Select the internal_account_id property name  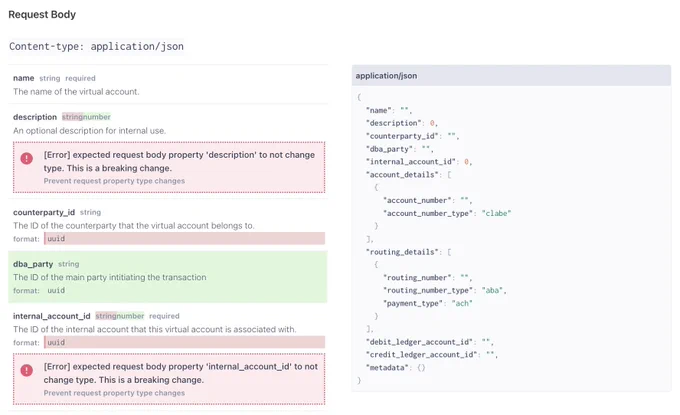pyautogui.click(x=52, y=316)
